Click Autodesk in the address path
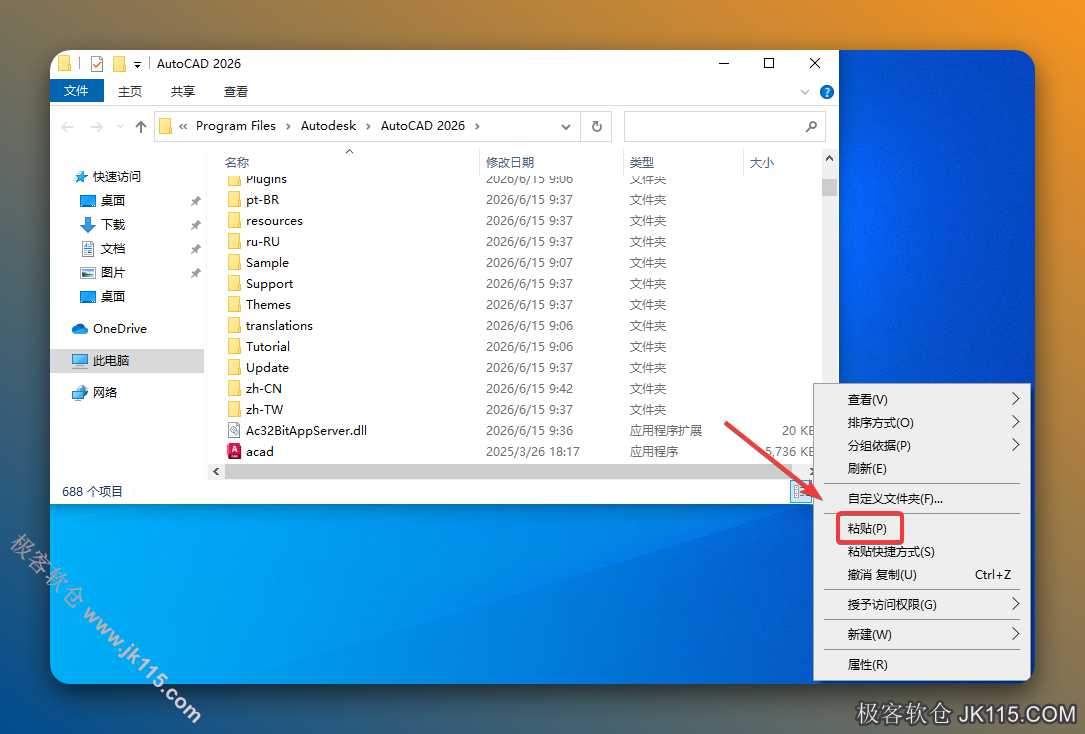Screen dimensions: 1085x734 (329, 126)
